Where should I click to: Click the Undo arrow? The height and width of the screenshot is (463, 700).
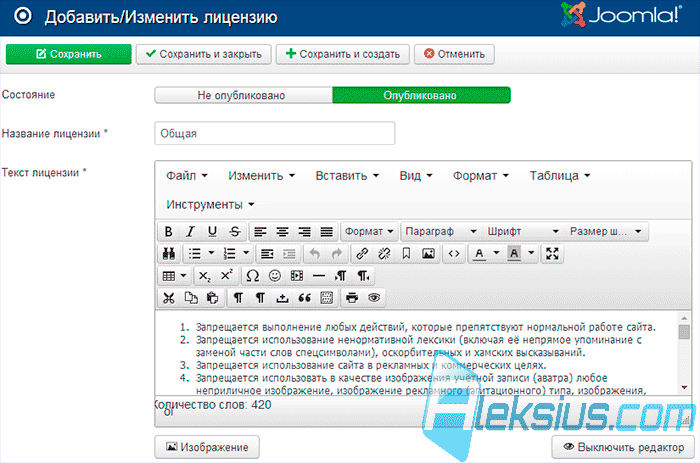click(315, 254)
